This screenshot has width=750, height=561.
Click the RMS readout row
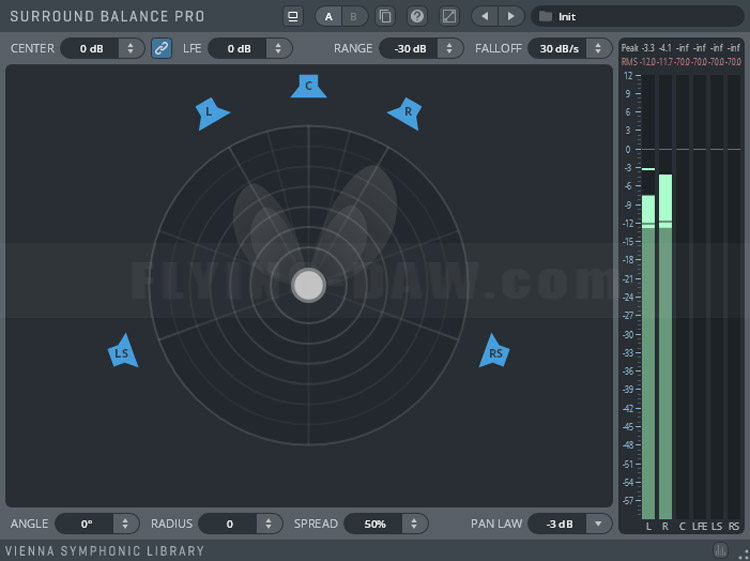point(681,62)
